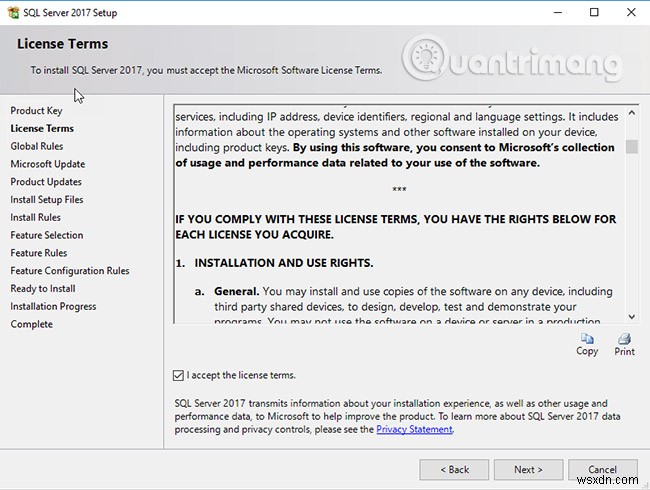The width and height of the screenshot is (650, 490).
Task: Click the license text scroll down arrow
Action: [x=632, y=317]
